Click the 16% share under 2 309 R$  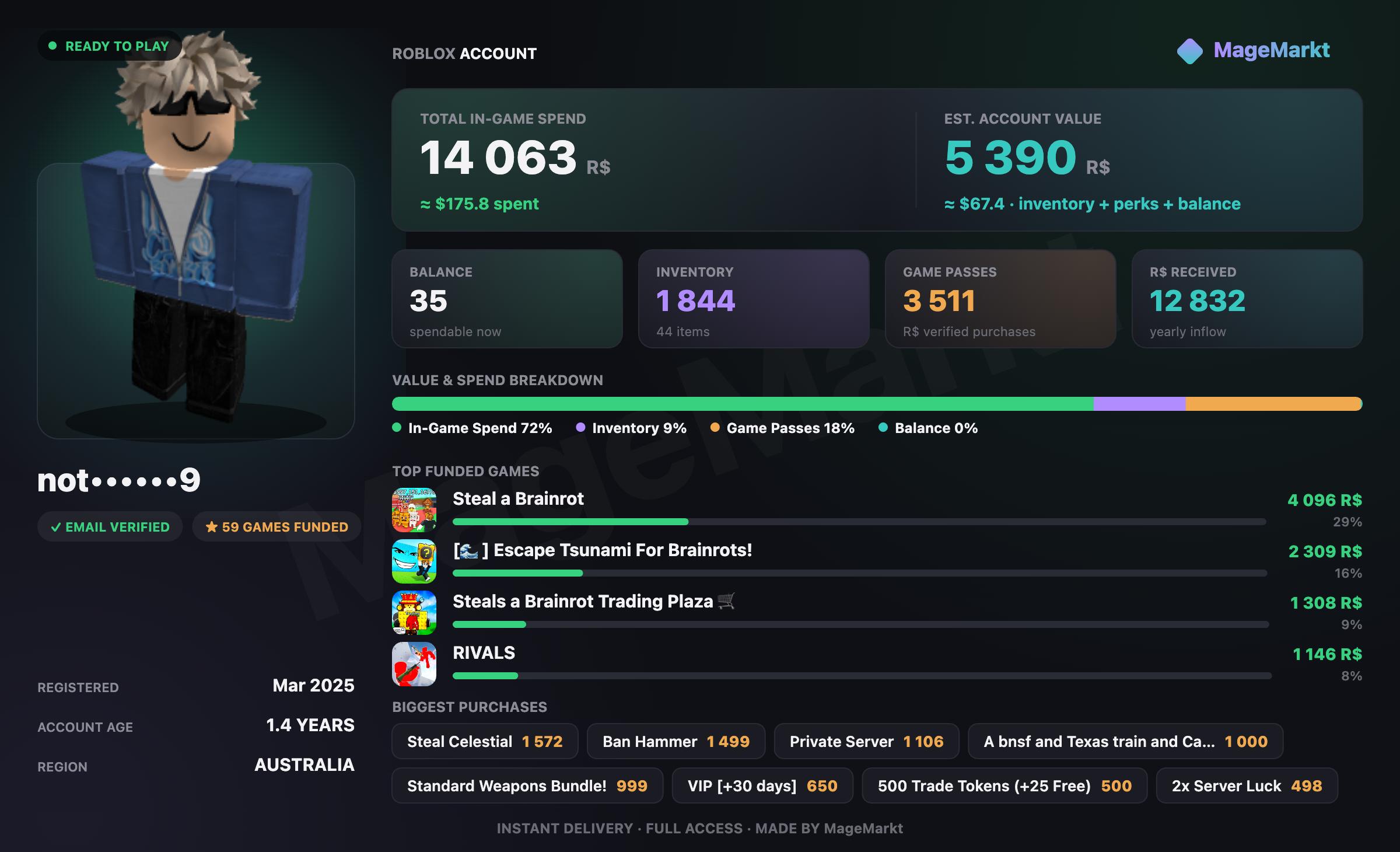pos(1349,573)
